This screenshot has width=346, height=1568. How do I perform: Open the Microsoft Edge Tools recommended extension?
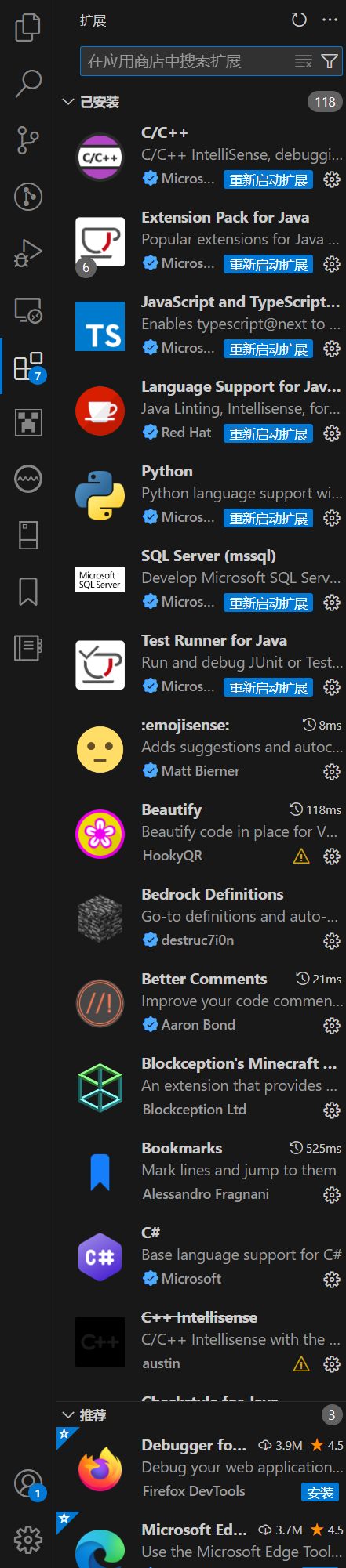pos(201,1540)
